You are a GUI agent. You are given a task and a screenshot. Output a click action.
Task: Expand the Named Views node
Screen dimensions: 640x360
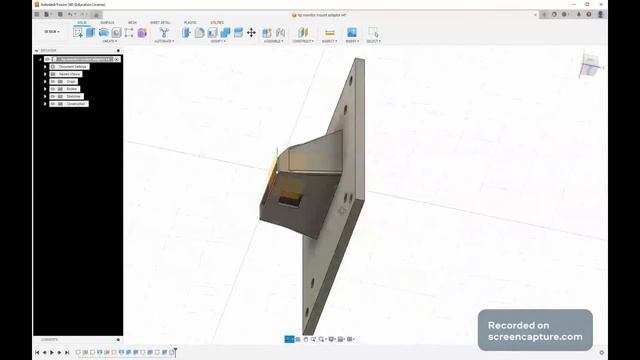coord(45,74)
